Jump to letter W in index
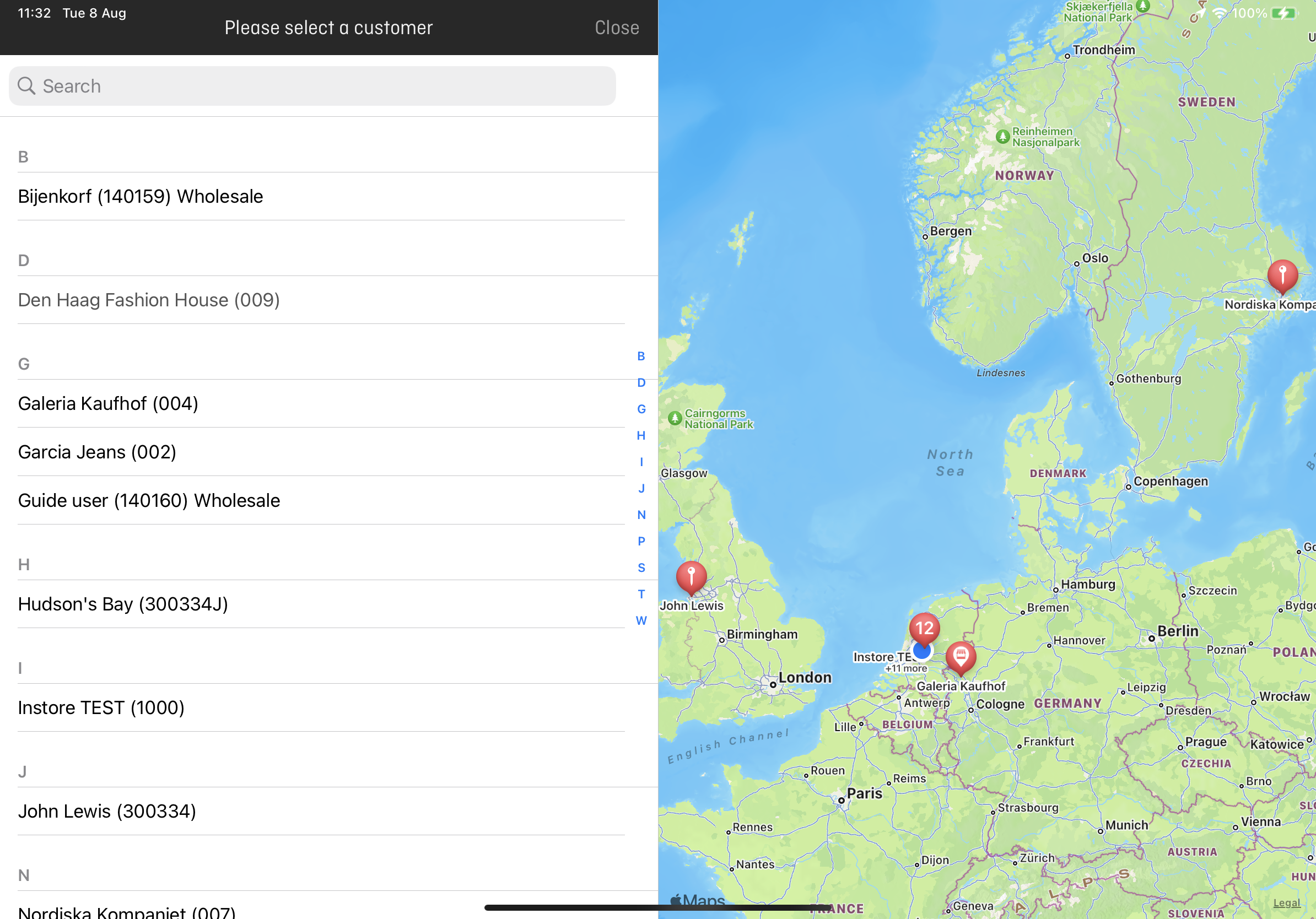 [x=641, y=620]
